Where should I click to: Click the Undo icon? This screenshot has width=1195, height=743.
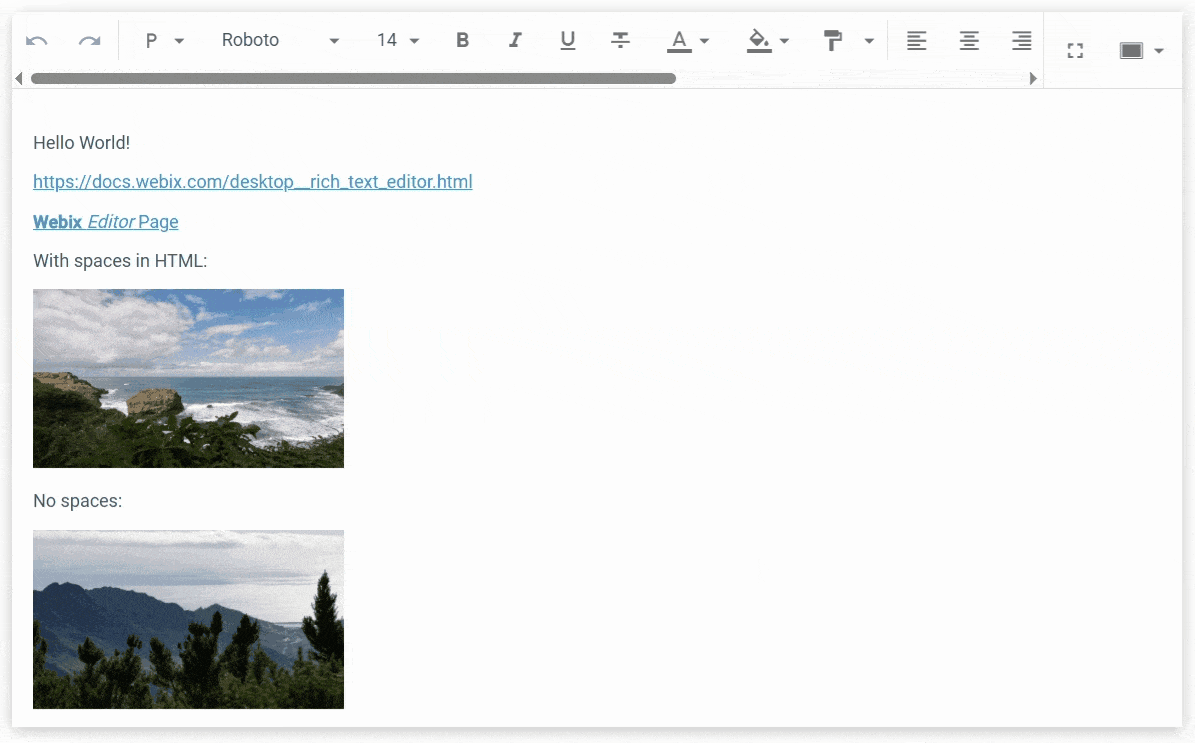click(x=37, y=40)
